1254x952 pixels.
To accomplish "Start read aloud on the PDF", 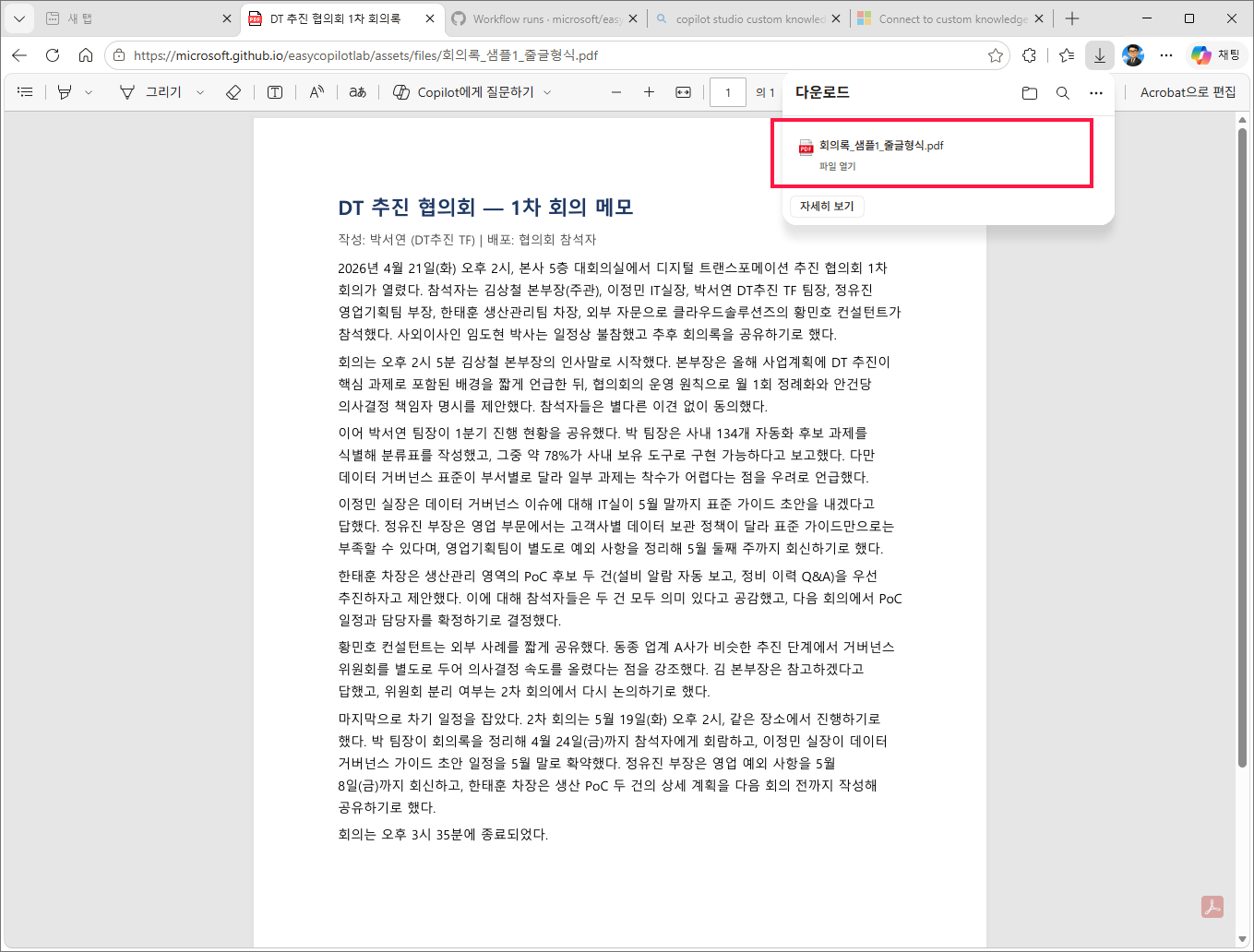I will [x=316, y=92].
